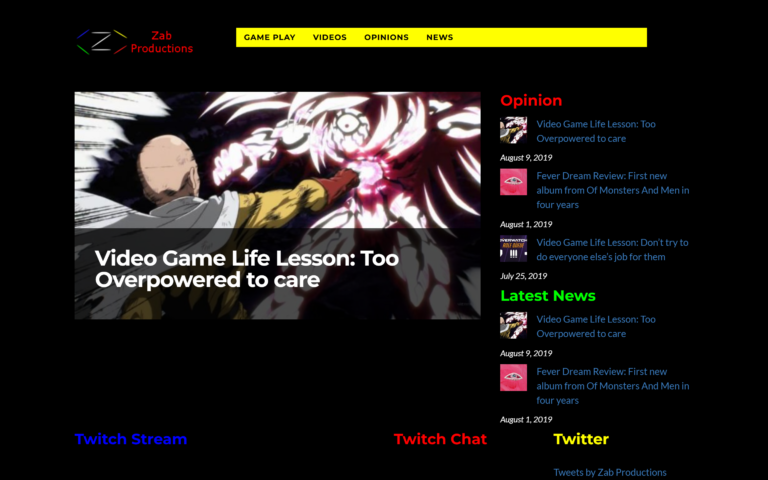
Task: Open Opinion link 'Video Game Life Lesson: Too Overpowered'
Action: point(596,131)
